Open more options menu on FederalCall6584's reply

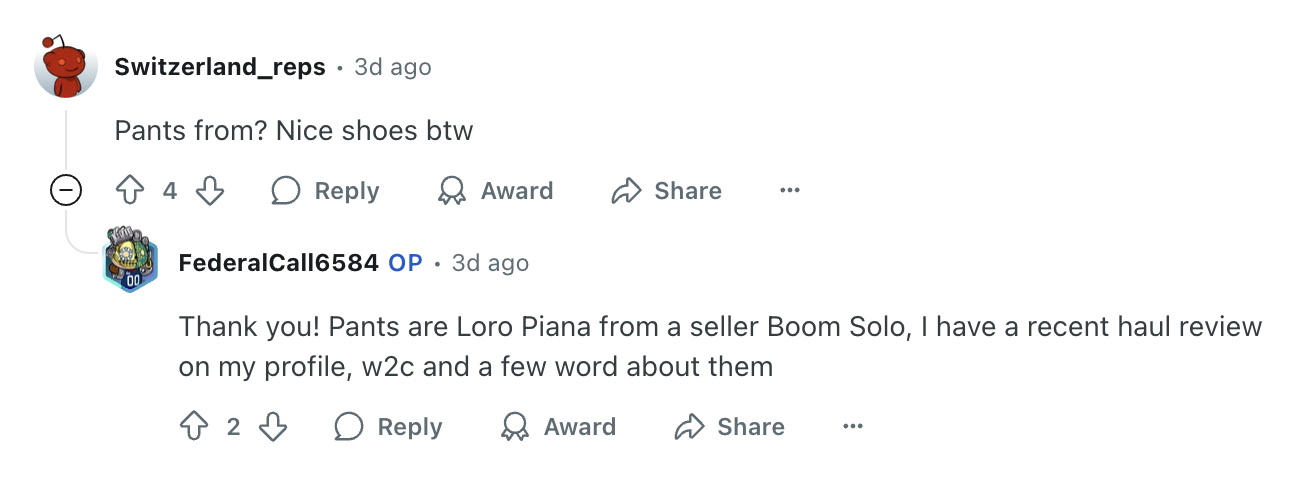[853, 427]
